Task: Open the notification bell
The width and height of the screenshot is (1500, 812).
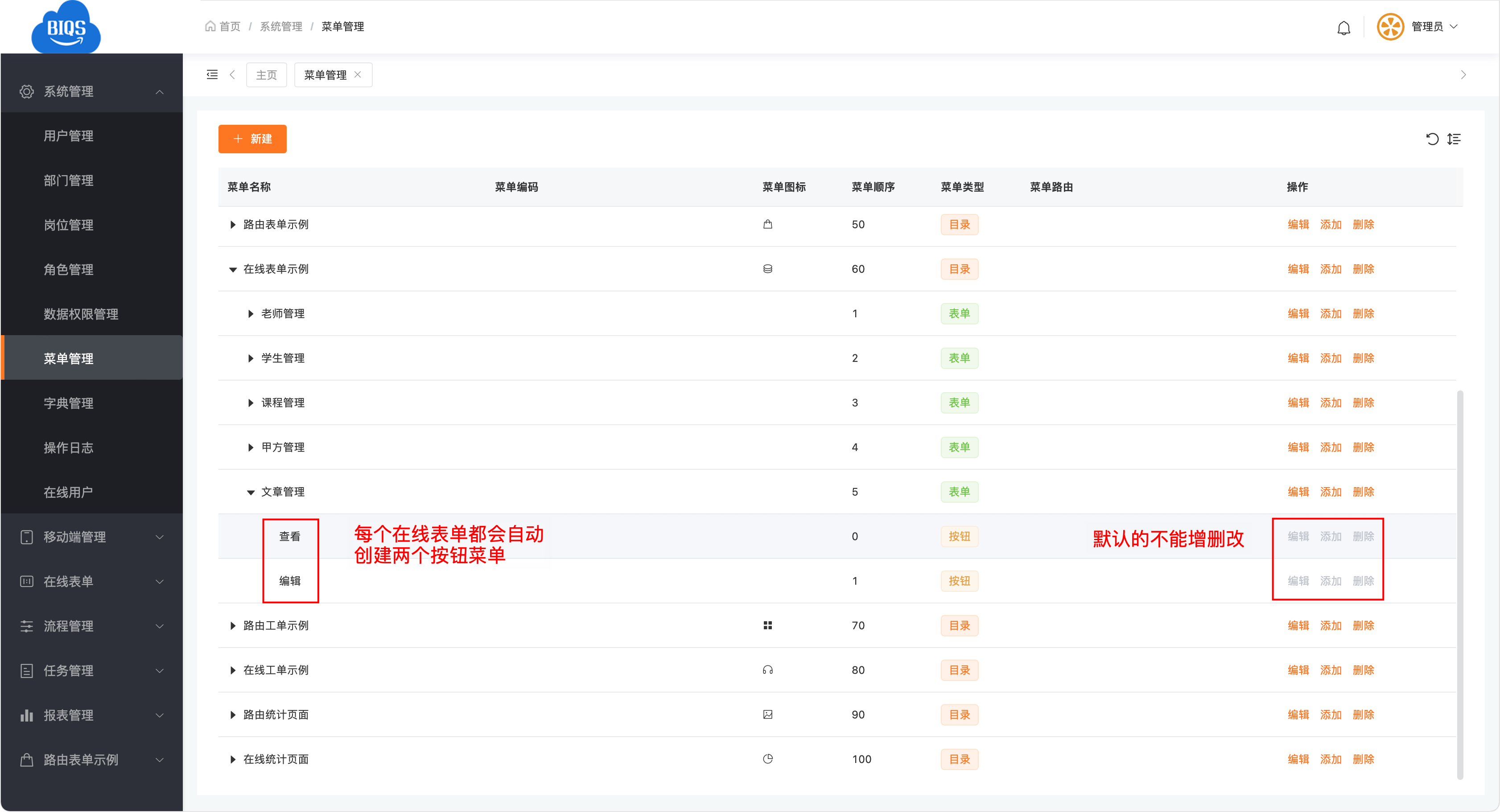Action: point(1343,28)
